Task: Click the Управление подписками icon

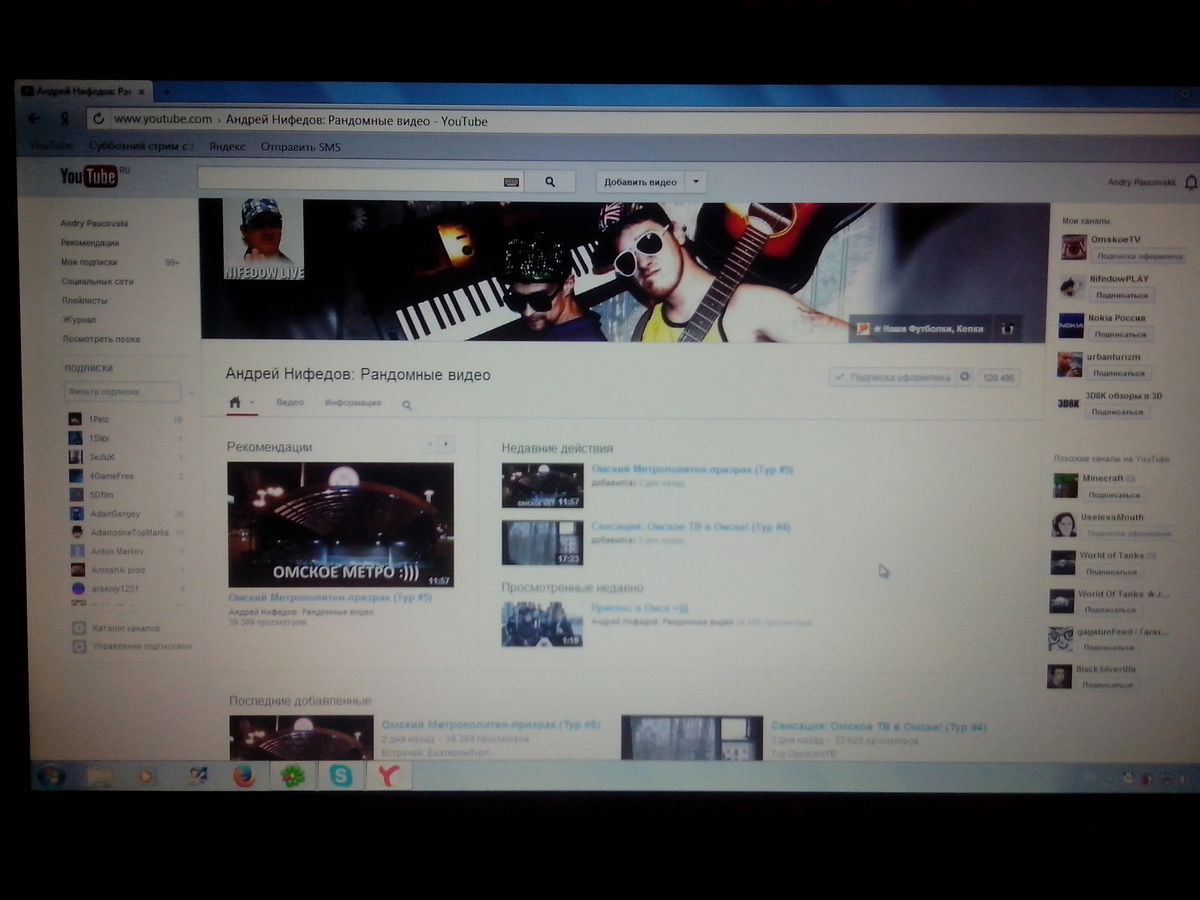Action: click(79, 646)
